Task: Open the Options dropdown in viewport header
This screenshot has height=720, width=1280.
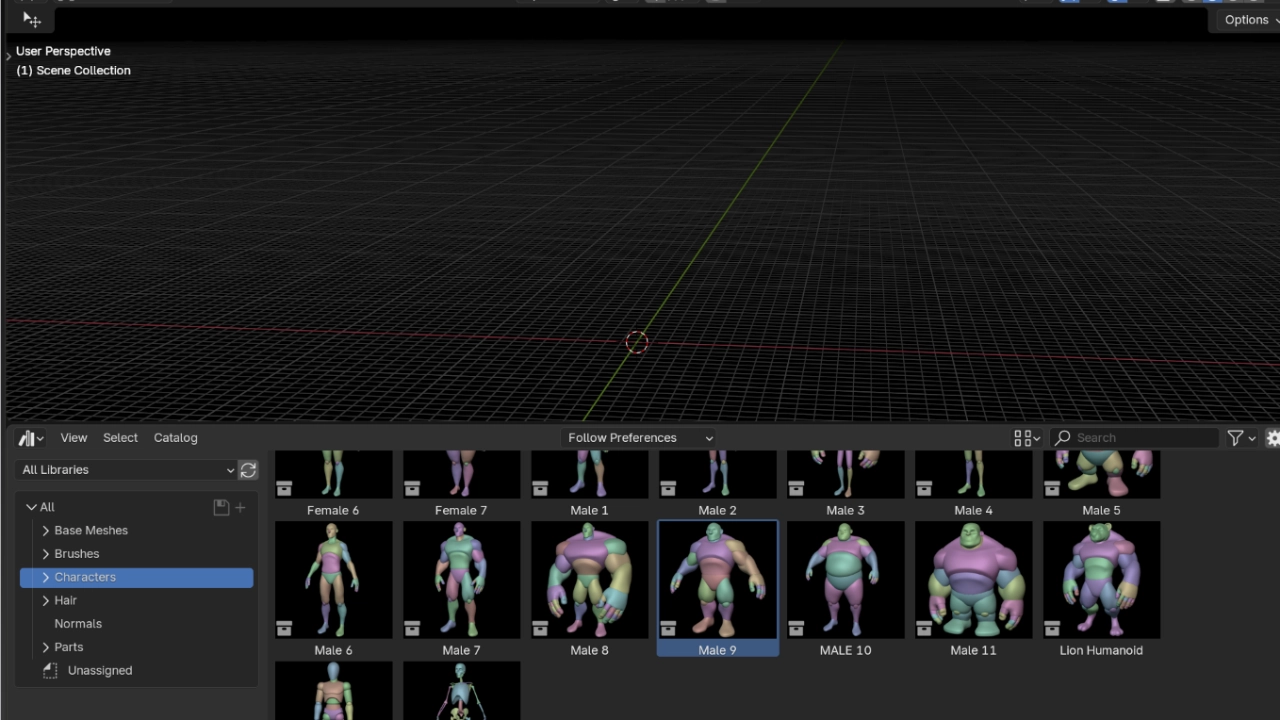Action: [1251, 19]
